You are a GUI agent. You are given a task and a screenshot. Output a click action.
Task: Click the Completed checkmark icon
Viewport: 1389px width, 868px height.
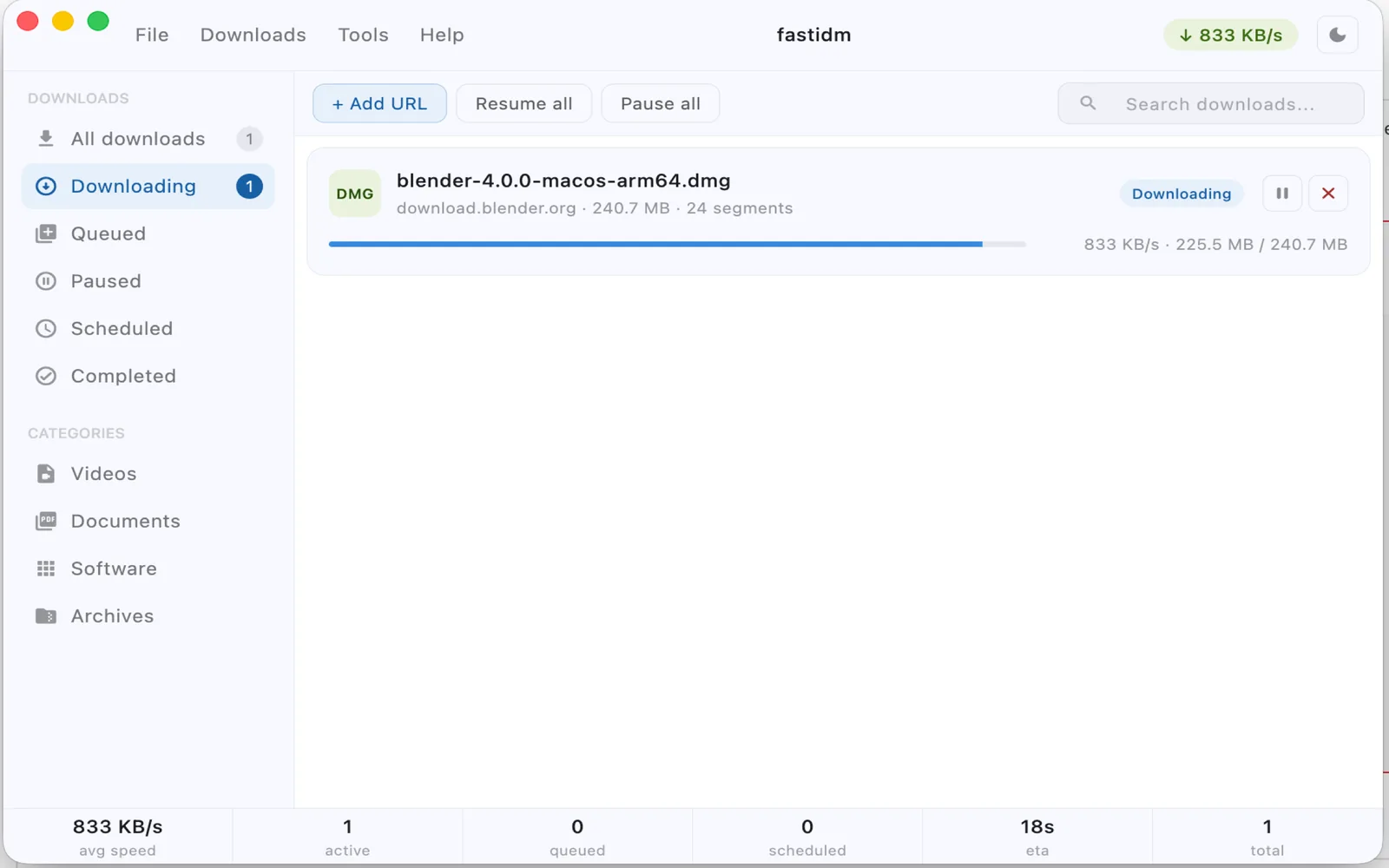(46, 376)
